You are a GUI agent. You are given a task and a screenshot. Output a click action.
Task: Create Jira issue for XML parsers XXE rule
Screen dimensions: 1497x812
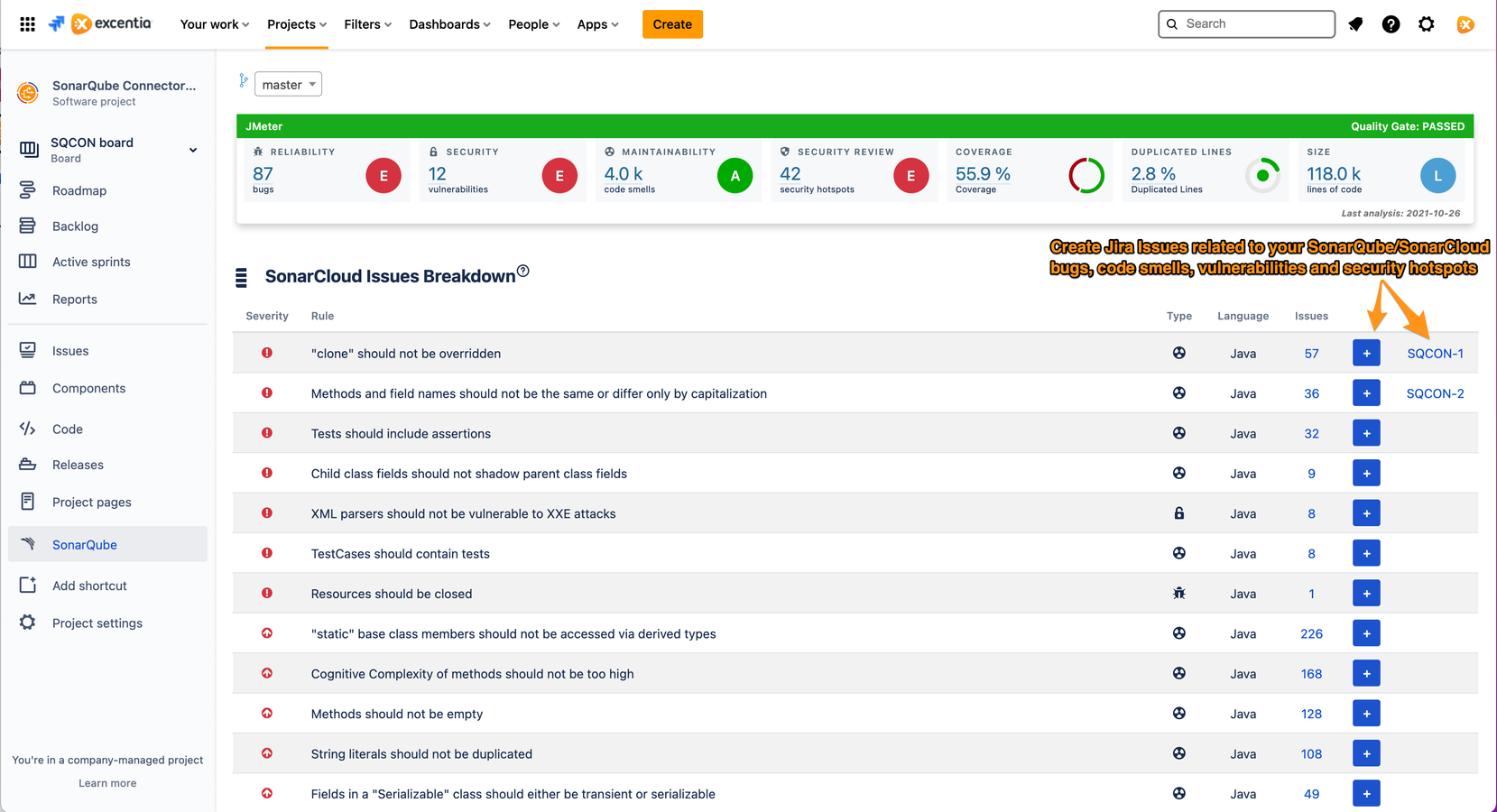[1366, 513]
